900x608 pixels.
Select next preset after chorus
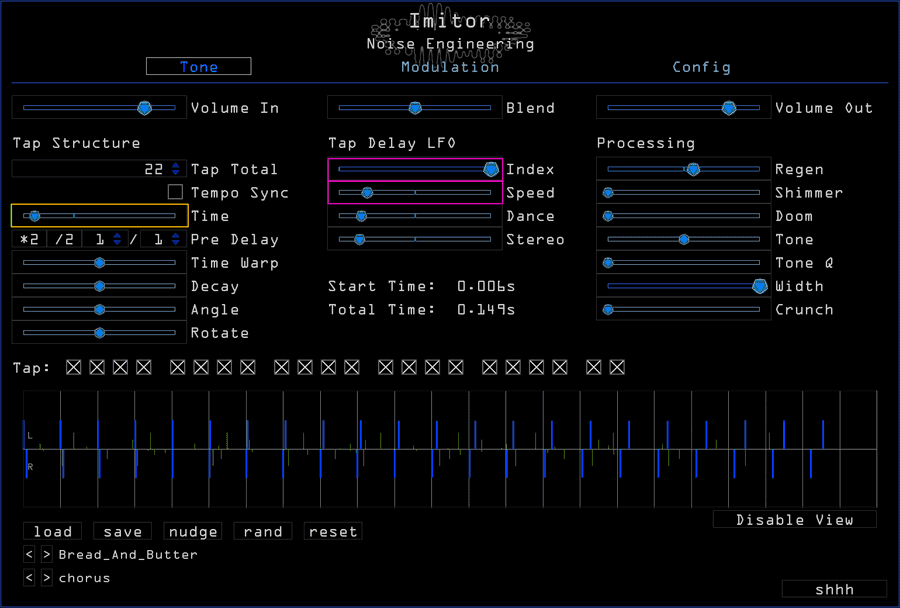click(x=47, y=578)
